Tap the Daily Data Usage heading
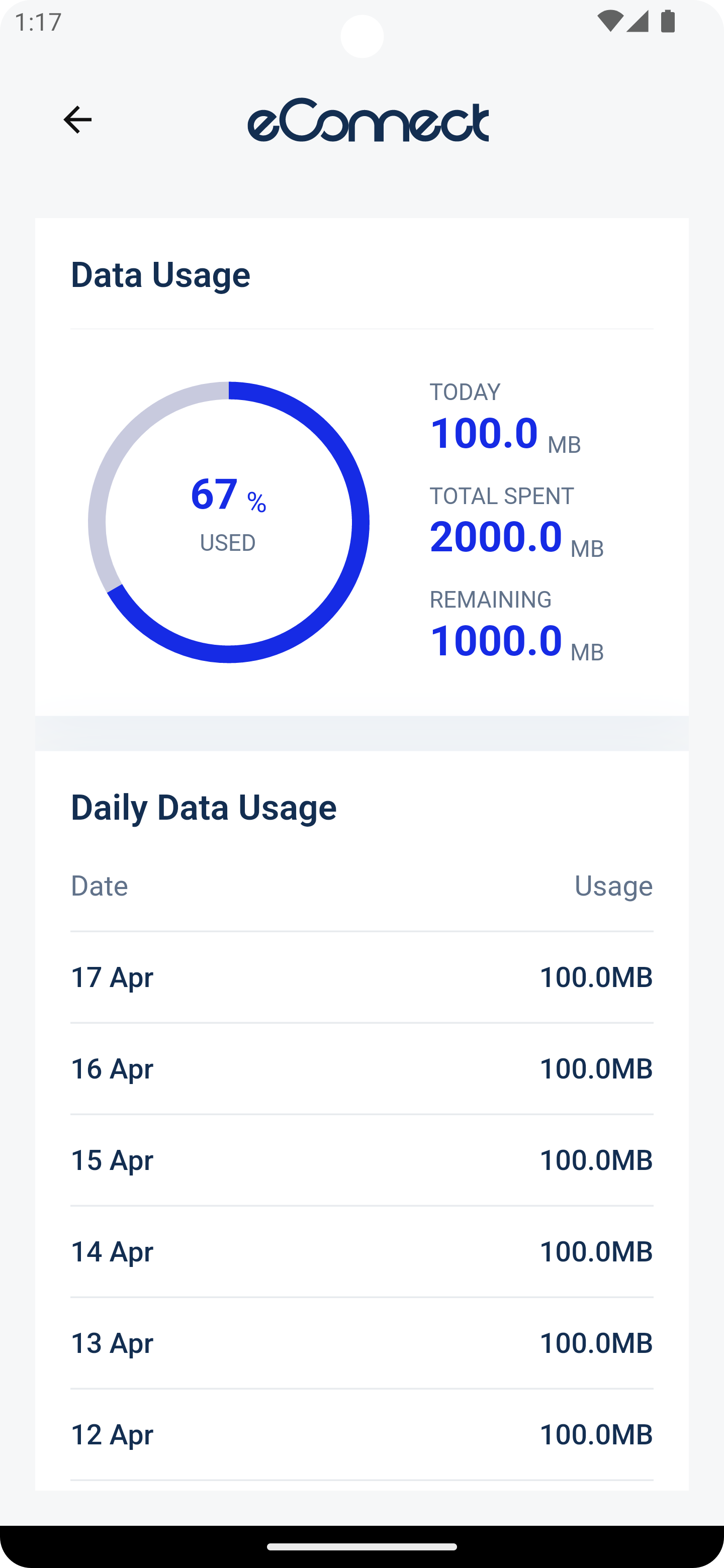Viewport: 724px width, 1568px height. click(x=204, y=807)
